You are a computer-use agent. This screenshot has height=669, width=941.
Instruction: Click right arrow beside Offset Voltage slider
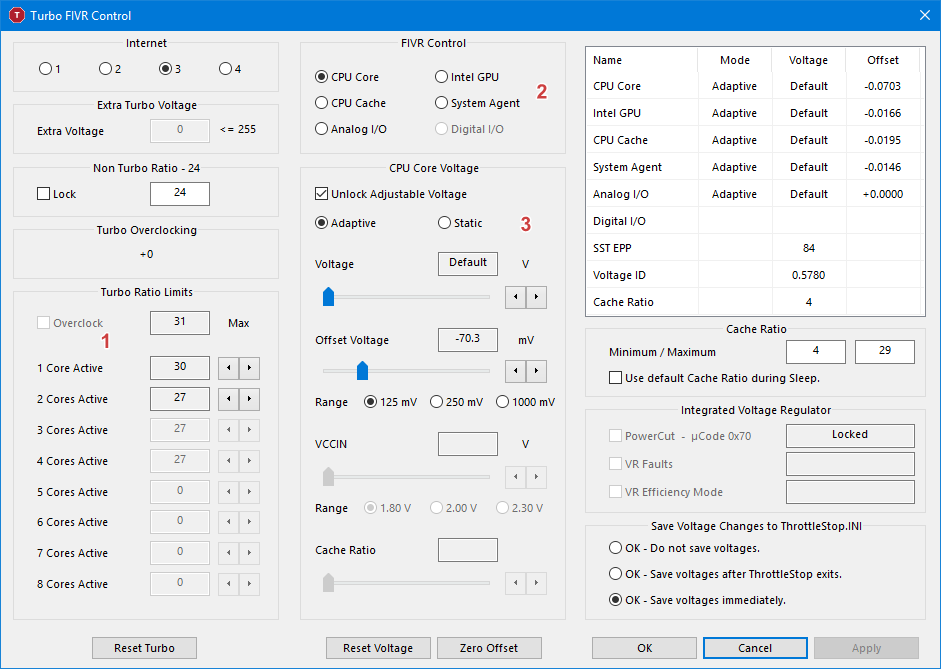click(537, 371)
